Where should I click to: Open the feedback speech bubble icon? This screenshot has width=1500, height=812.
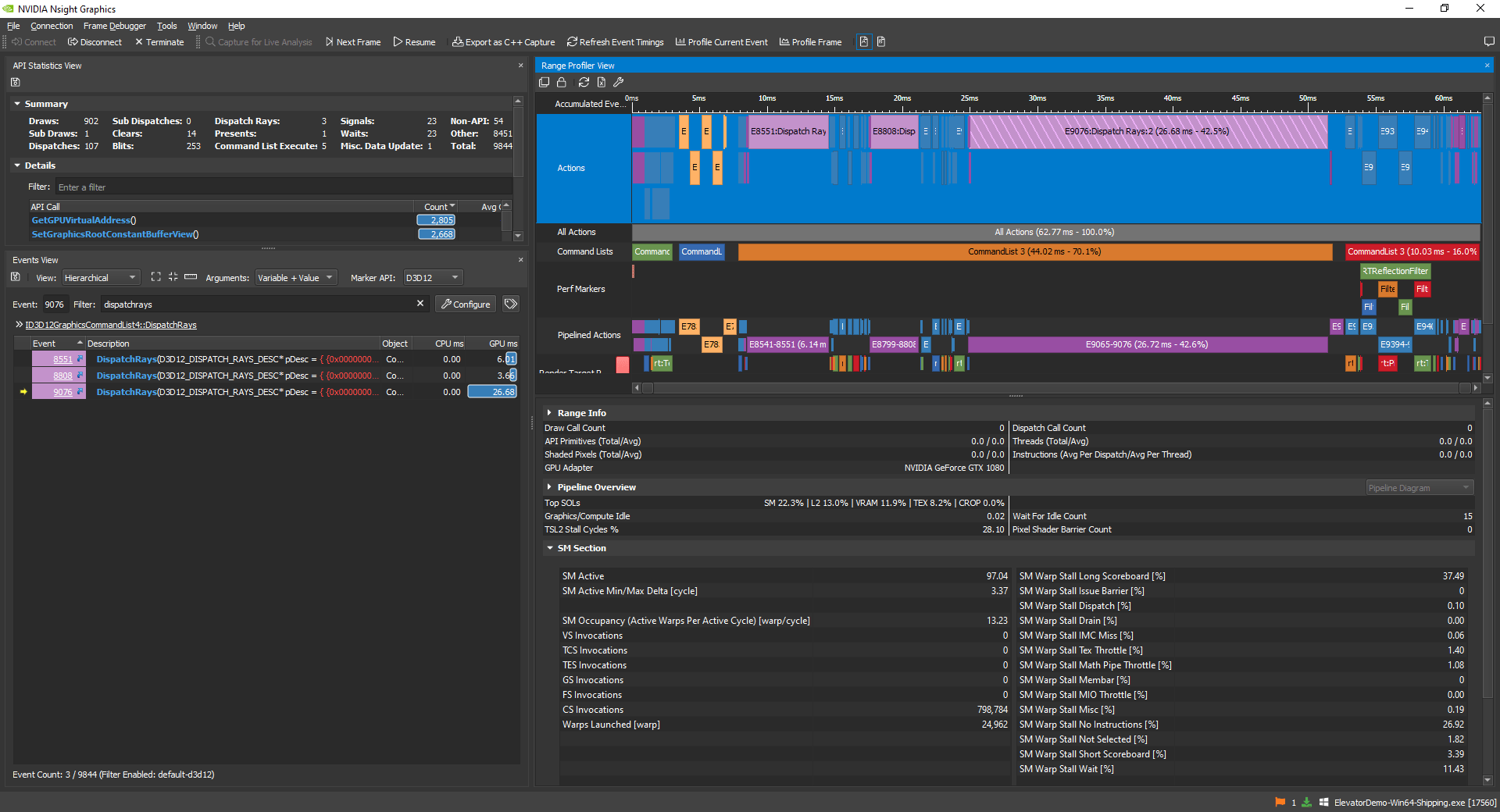click(1488, 41)
